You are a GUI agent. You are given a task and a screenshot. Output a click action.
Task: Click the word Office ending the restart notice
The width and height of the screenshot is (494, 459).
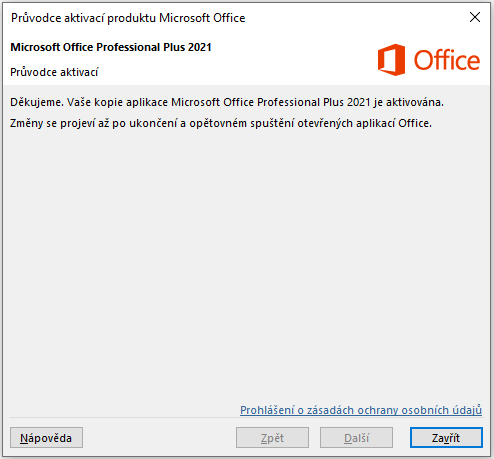(415, 123)
